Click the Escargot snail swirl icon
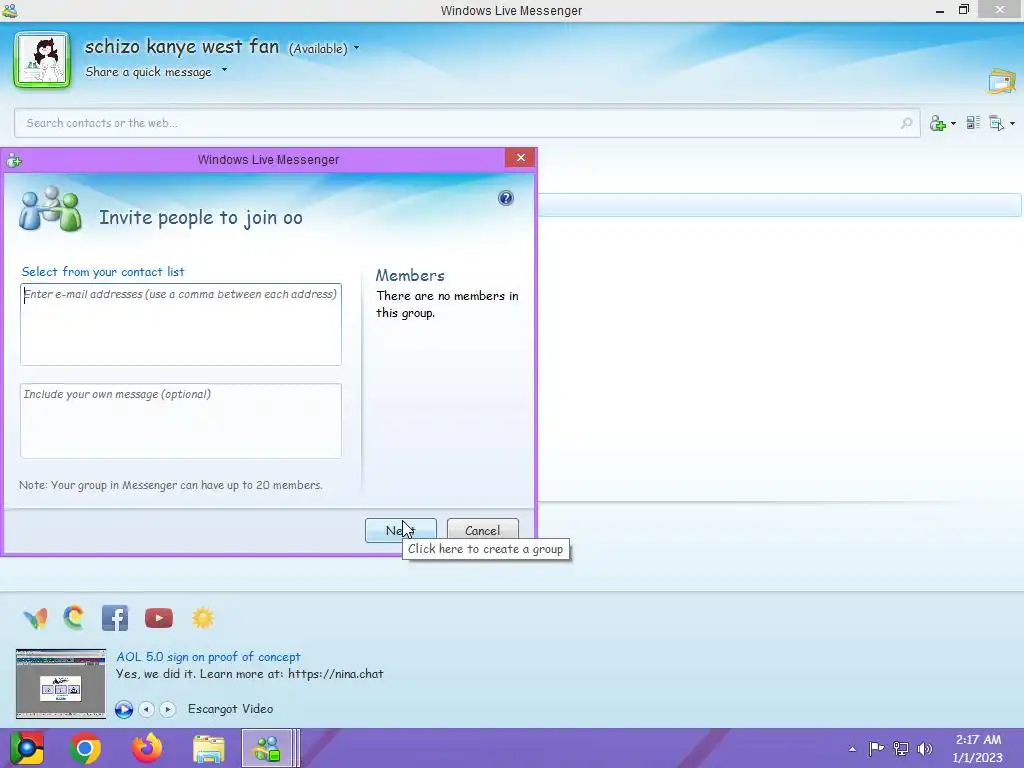This screenshot has width=1024, height=768. pos(74,618)
